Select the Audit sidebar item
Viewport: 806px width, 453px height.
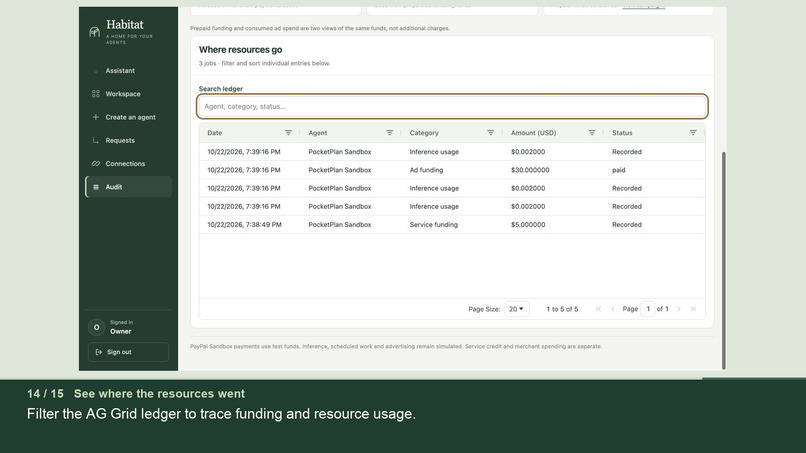coord(129,187)
